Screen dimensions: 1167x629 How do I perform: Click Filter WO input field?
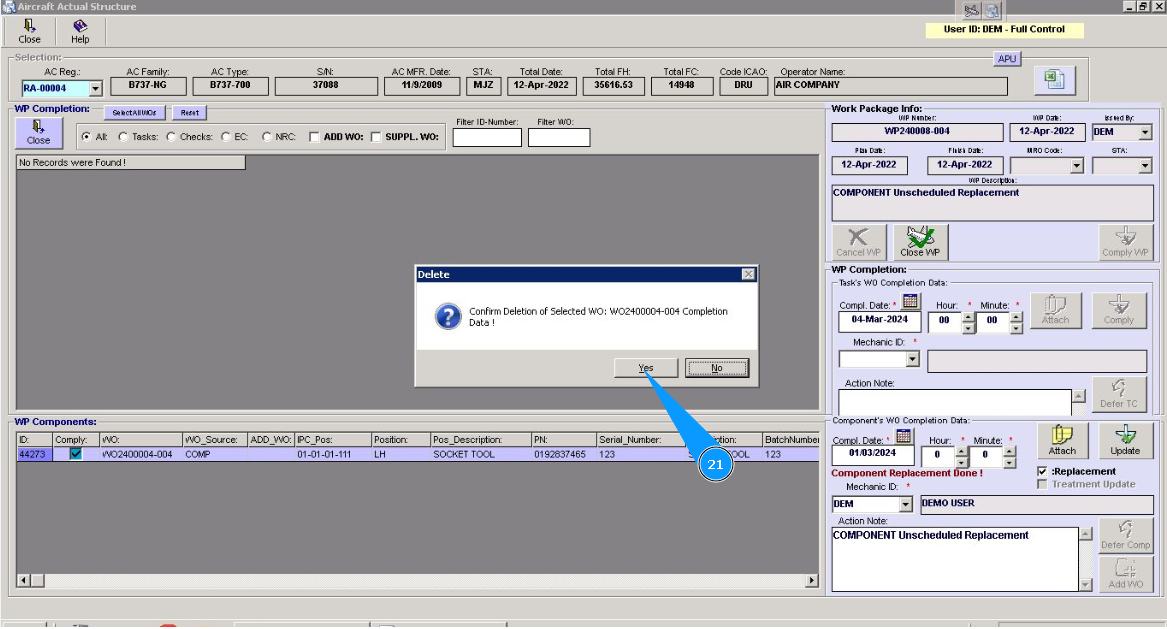[x=559, y=138]
